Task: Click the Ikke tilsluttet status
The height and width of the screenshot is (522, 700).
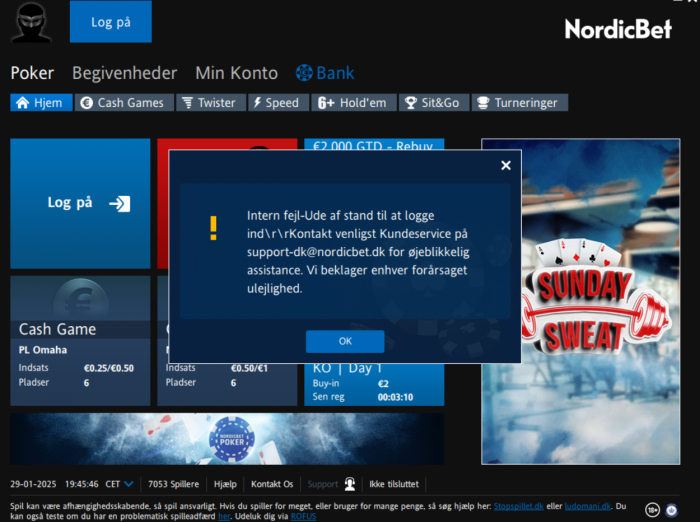Action: 394,484
